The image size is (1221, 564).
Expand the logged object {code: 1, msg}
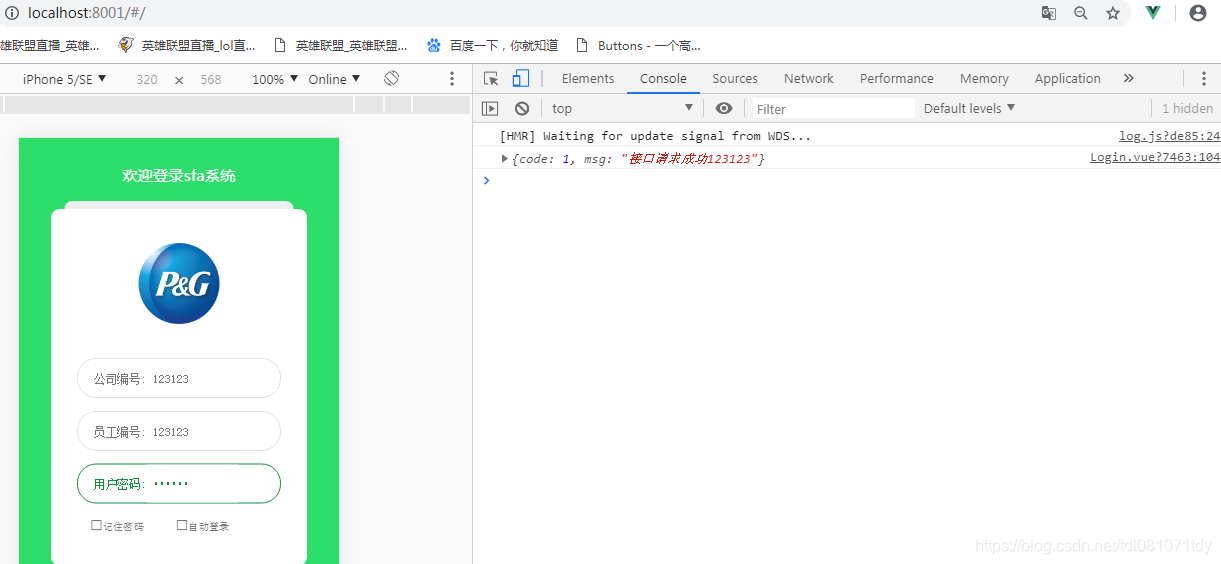coord(505,158)
